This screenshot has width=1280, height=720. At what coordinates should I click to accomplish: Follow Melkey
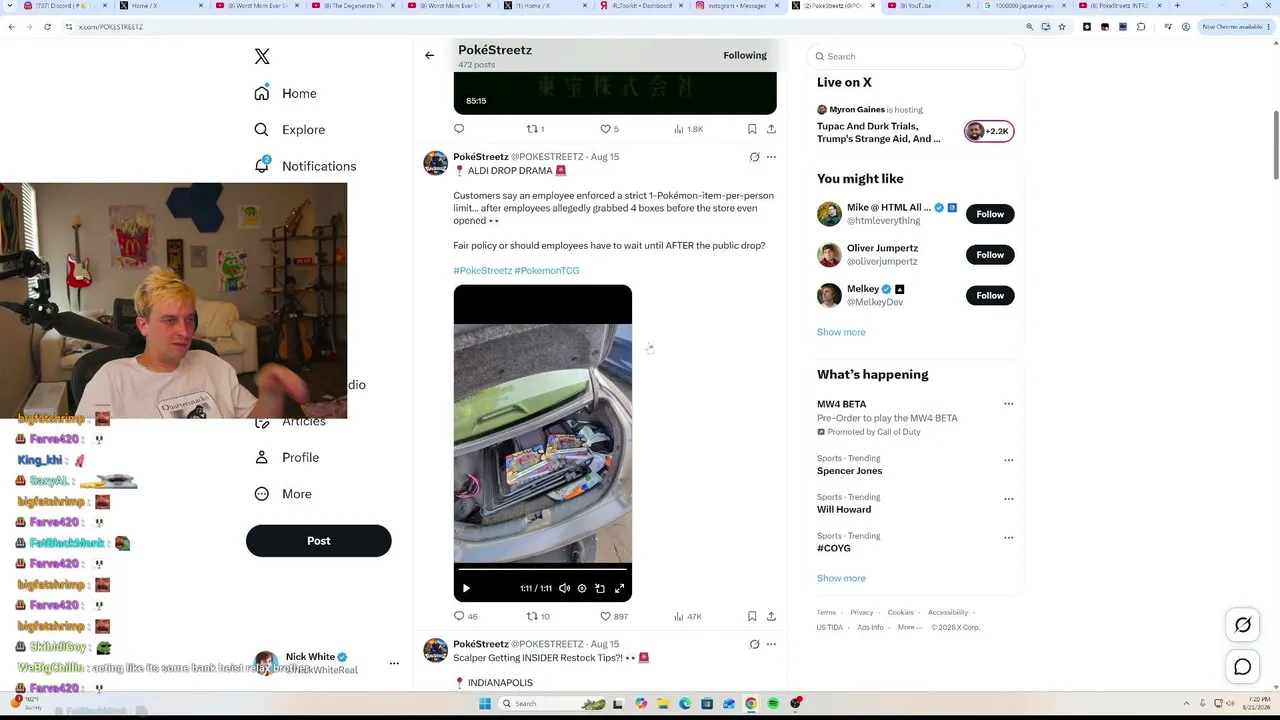pyautogui.click(x=990, y=295)
